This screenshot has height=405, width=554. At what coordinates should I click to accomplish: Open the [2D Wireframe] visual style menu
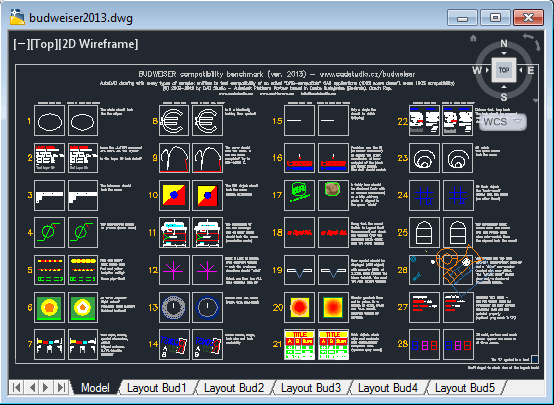click(98, 44)
